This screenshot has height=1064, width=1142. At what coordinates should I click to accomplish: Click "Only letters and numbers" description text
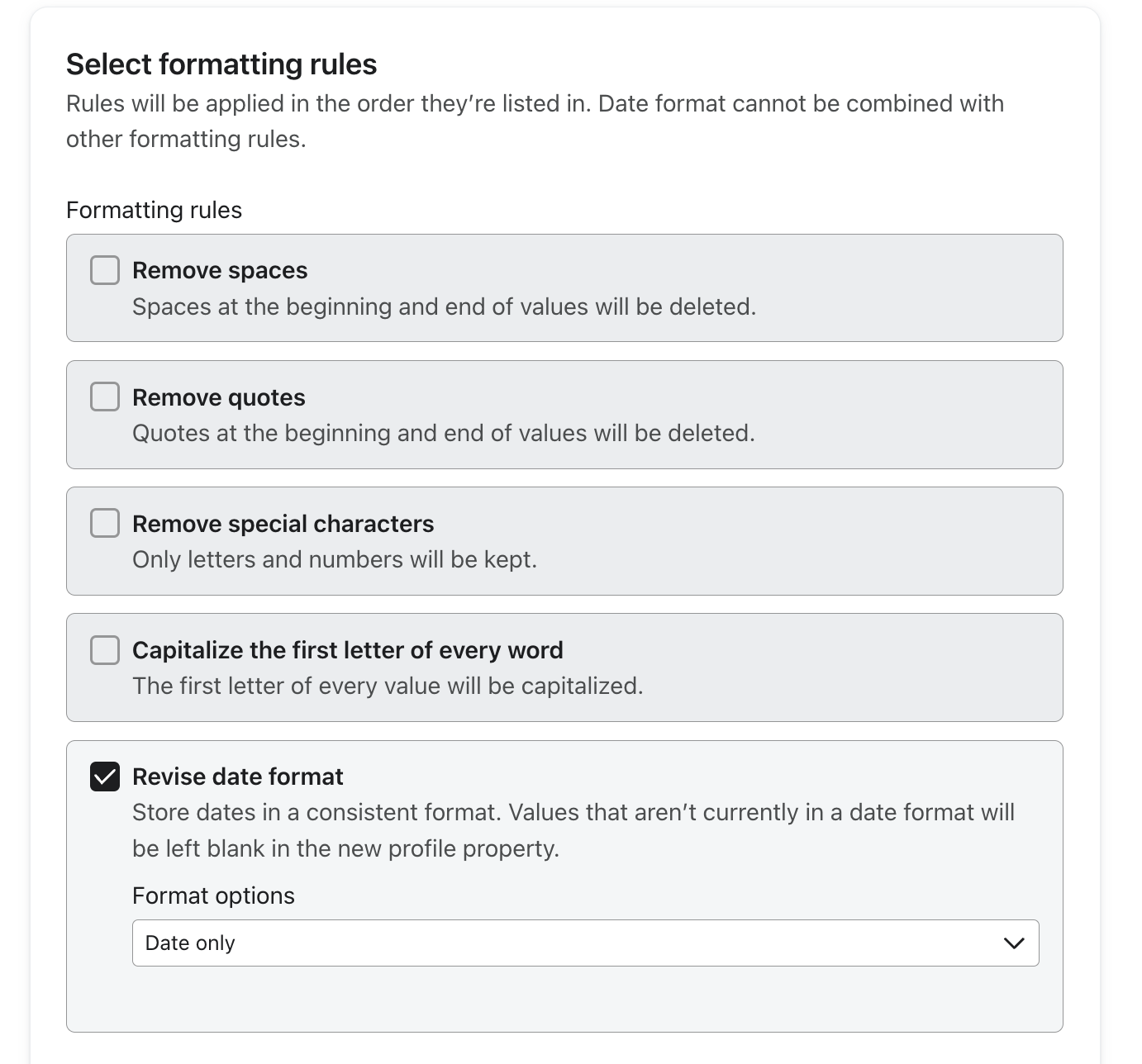click(334, 559)
